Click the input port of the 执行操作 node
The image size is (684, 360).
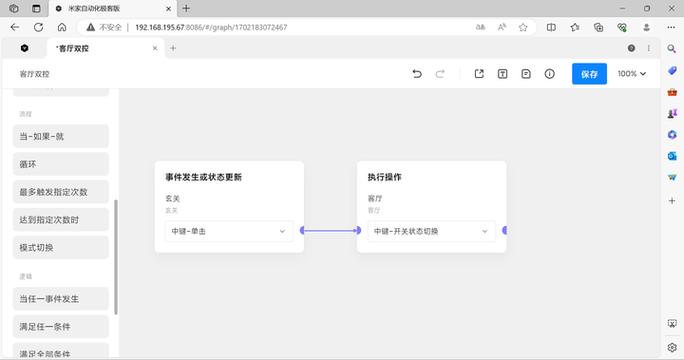[x=359, y=230]
